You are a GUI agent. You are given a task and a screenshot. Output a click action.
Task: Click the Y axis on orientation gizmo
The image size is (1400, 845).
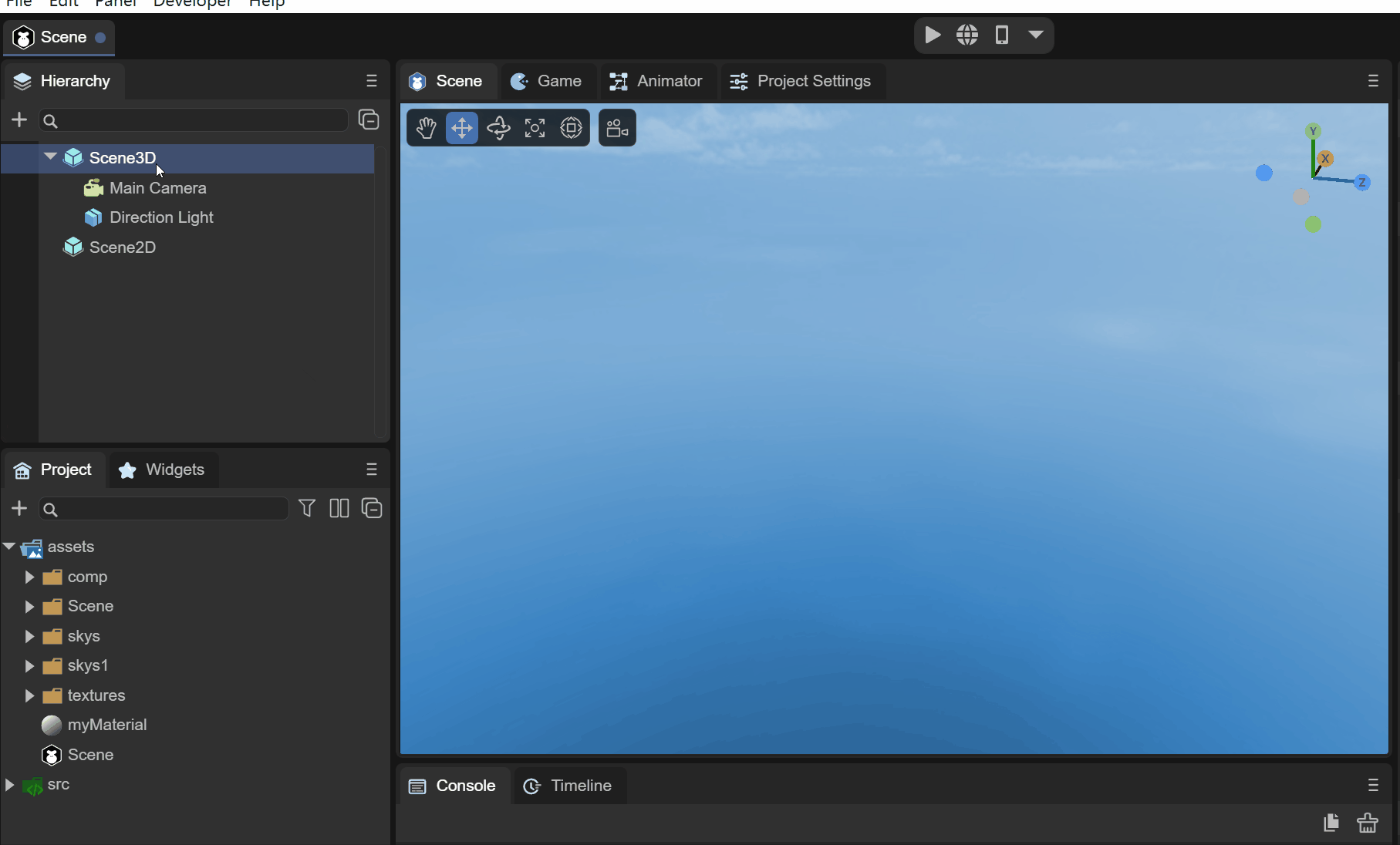point(1313,131)
